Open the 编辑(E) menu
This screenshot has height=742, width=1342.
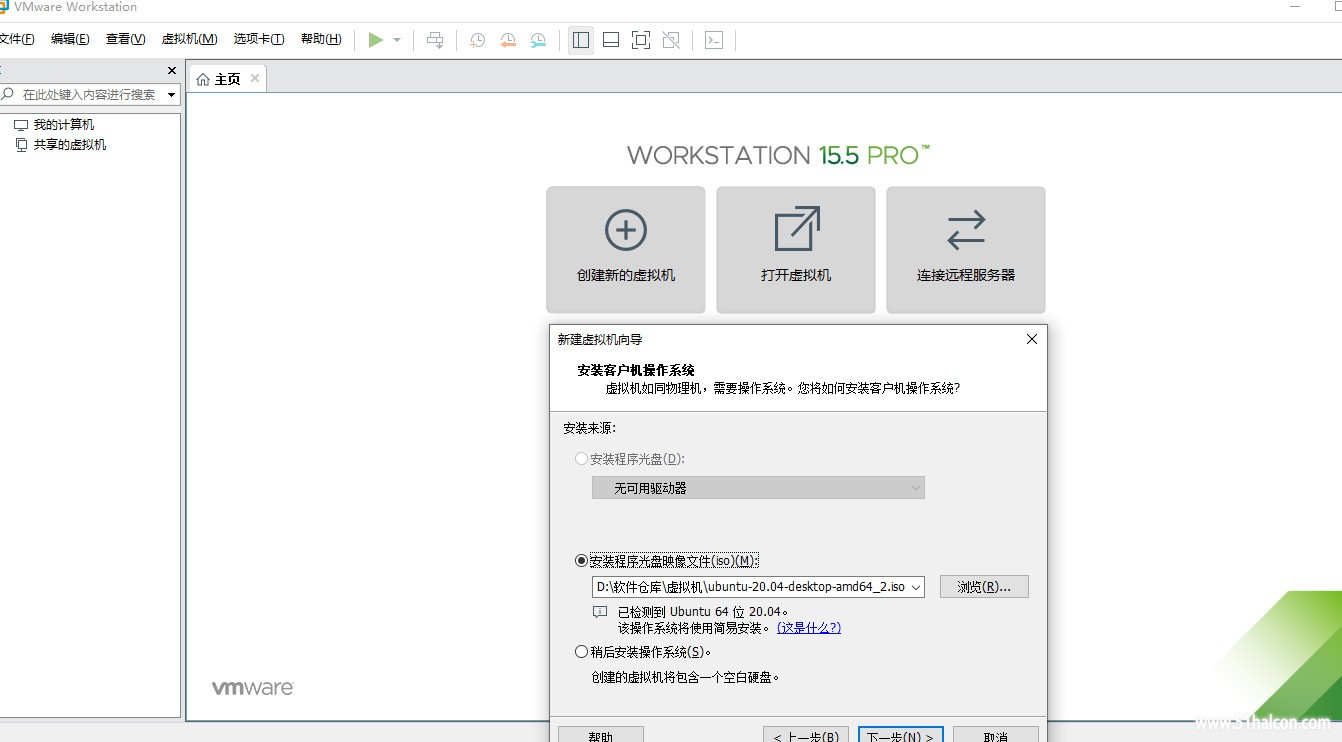[70, 39]
